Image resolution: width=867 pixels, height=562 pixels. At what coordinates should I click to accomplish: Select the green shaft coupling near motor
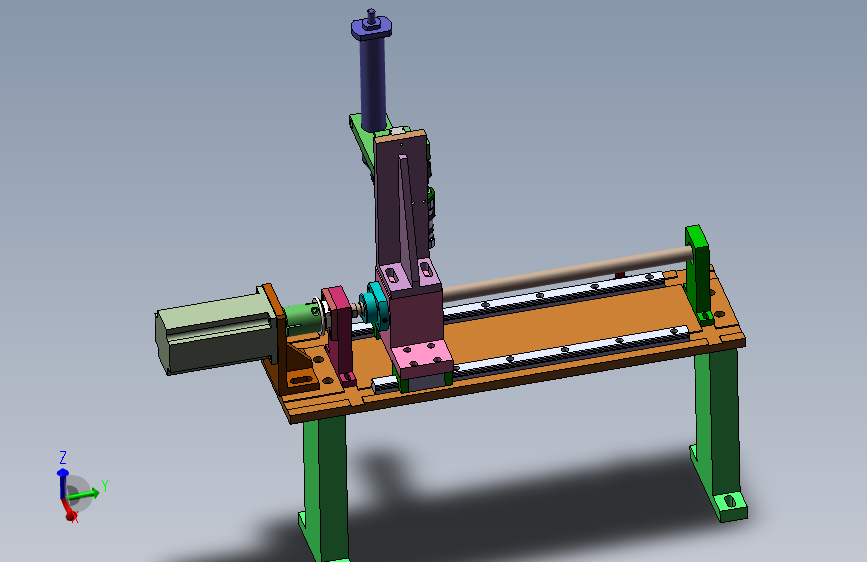click(x=302, y=320)
